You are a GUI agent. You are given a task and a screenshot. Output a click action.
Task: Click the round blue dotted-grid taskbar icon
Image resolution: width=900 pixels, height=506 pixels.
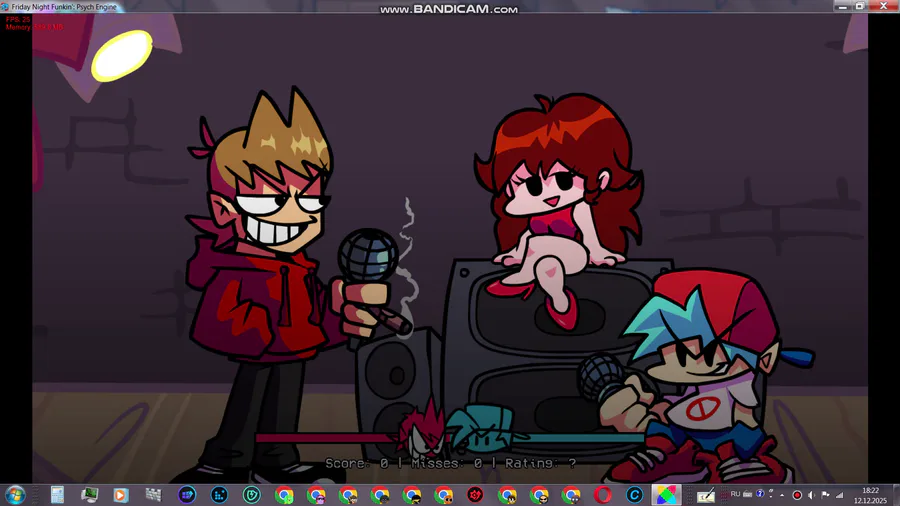pos(219,495)
